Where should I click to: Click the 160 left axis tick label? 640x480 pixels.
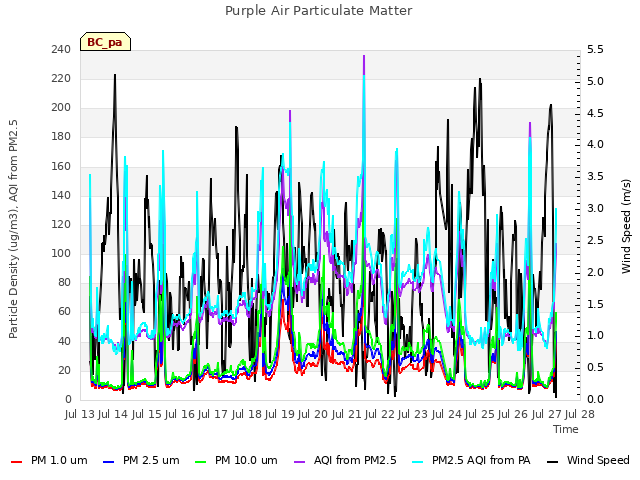(61, 167)
